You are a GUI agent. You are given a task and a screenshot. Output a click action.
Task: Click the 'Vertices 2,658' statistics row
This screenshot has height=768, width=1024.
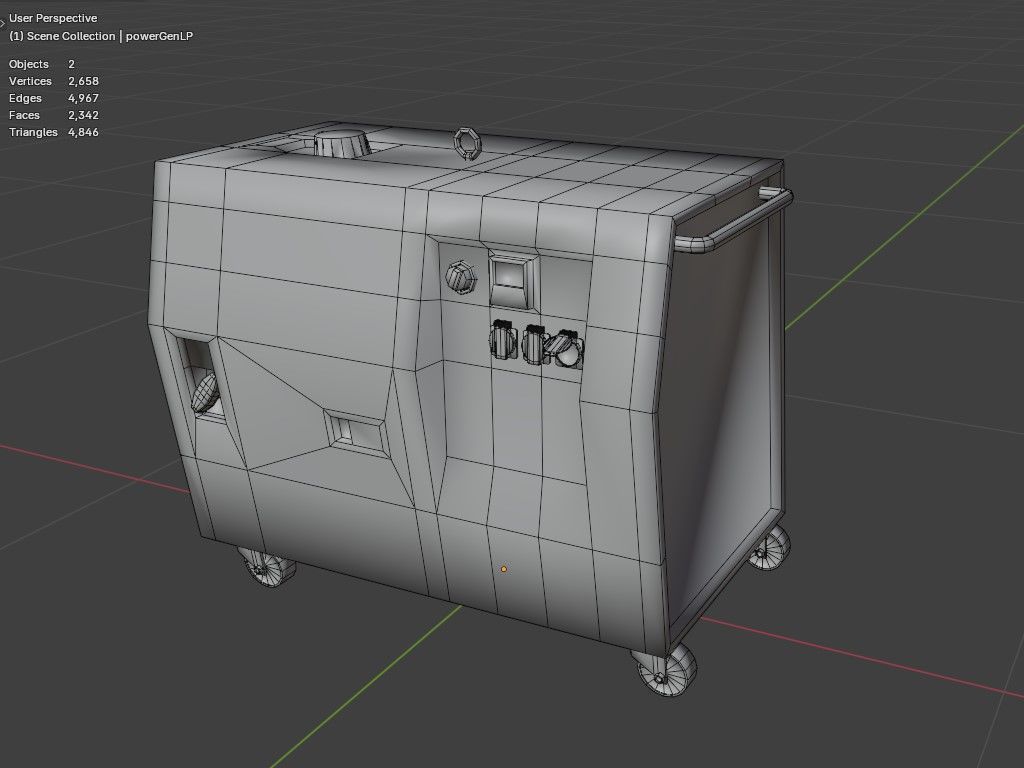click(x=54, y=81)
